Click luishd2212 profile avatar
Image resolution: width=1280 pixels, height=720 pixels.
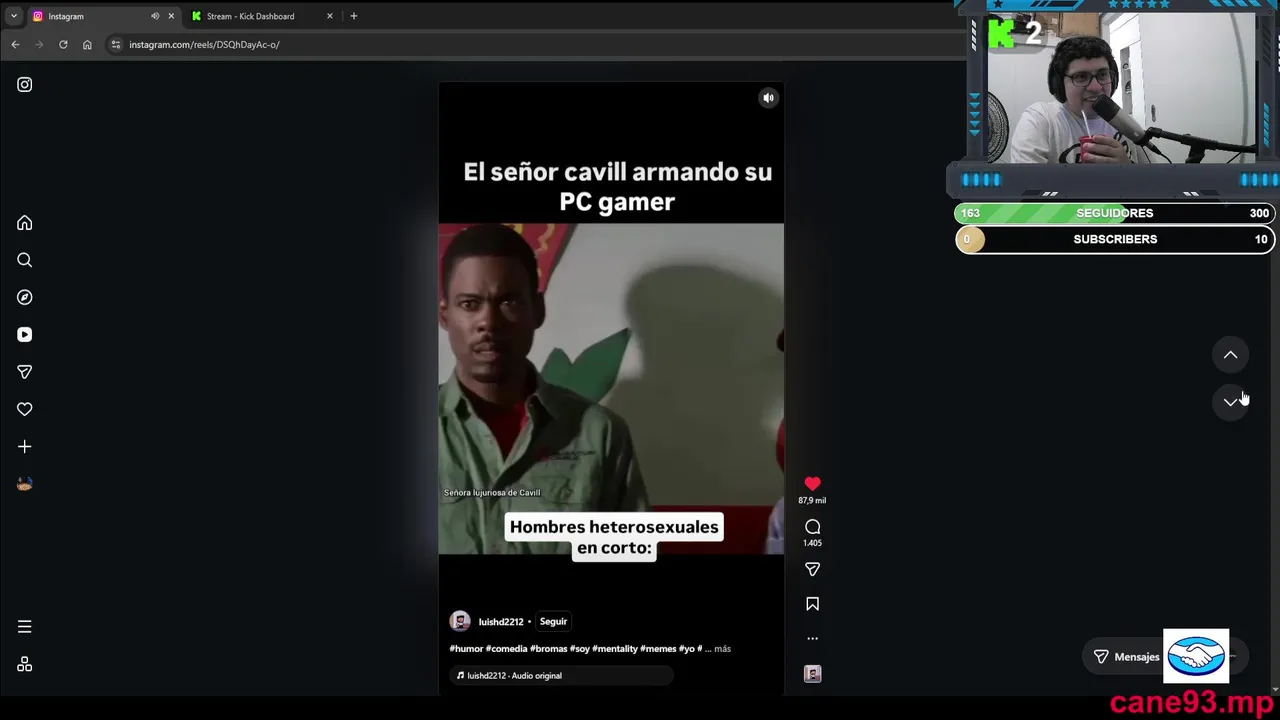tap(460, 622)
